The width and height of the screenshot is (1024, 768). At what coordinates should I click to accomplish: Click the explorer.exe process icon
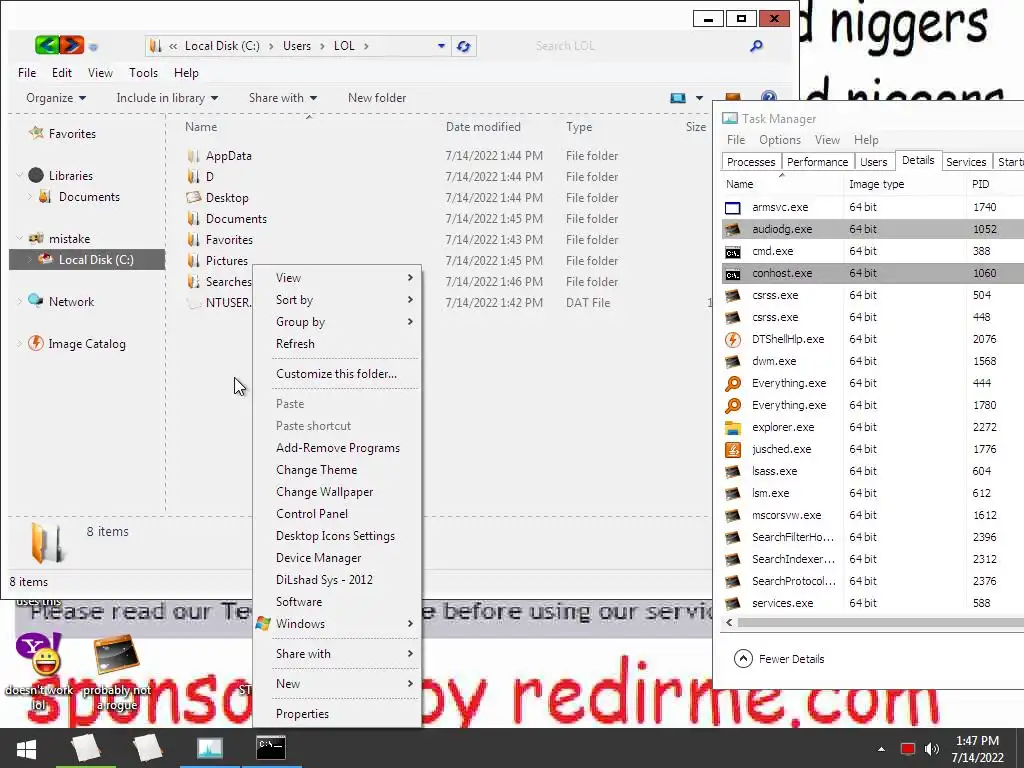(x=733, y=428)
